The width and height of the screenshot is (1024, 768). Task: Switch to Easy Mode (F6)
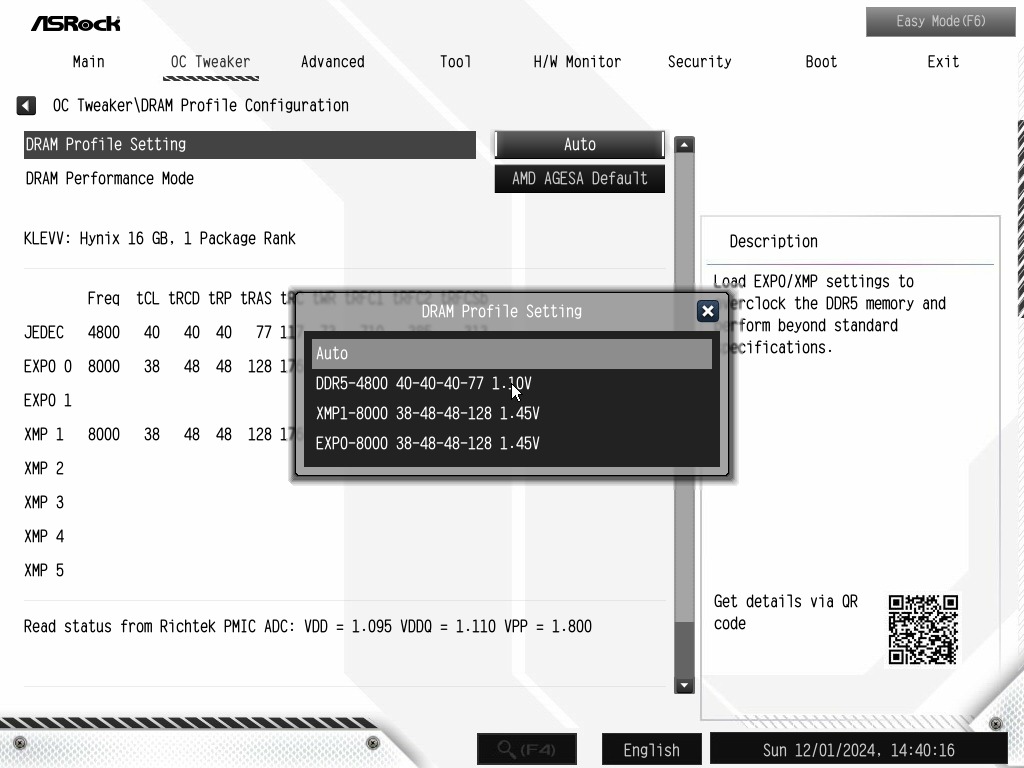pos(940,22)
